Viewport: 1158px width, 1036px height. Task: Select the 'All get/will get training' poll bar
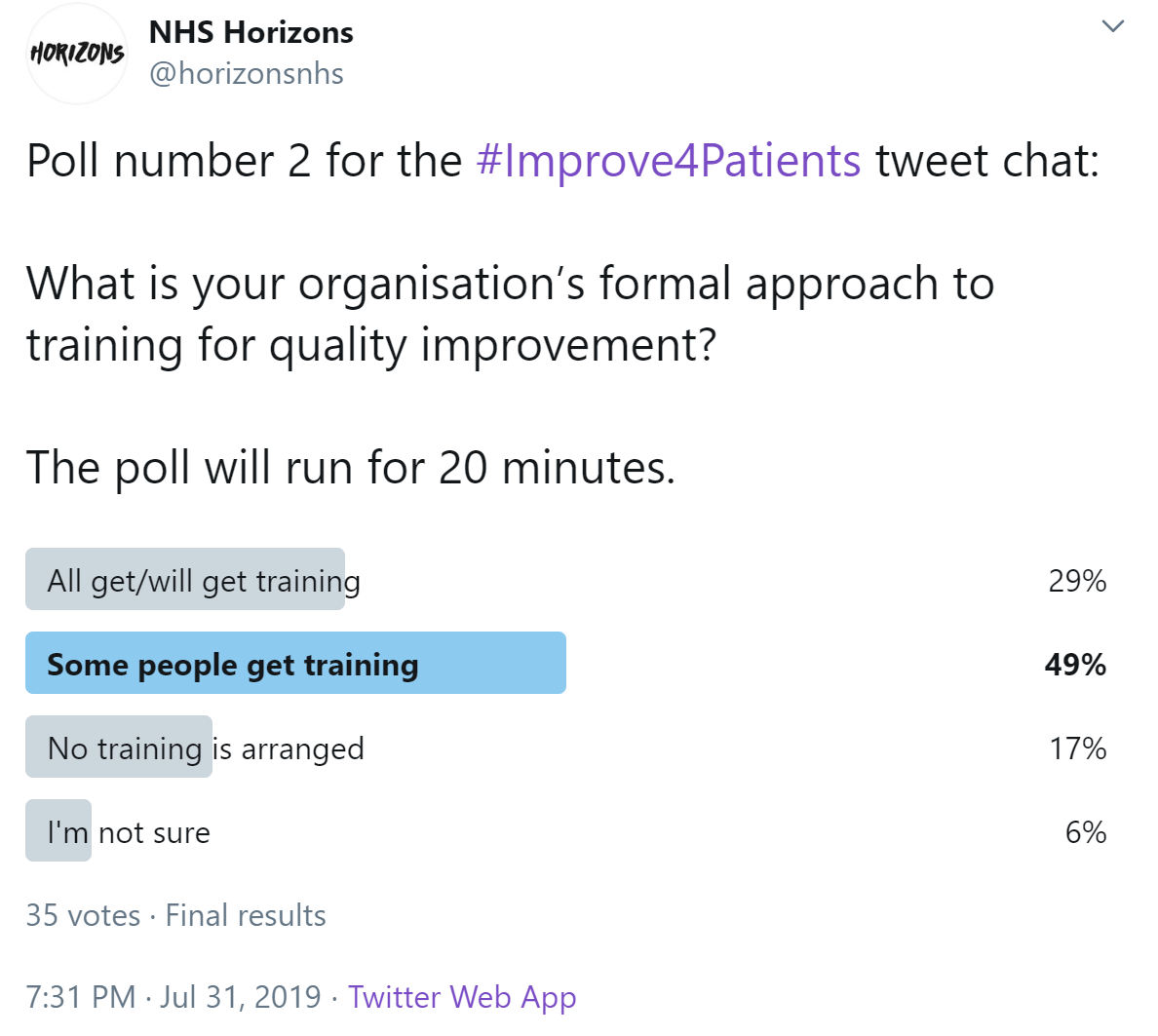pyautogui.click(x=185, y=579)
